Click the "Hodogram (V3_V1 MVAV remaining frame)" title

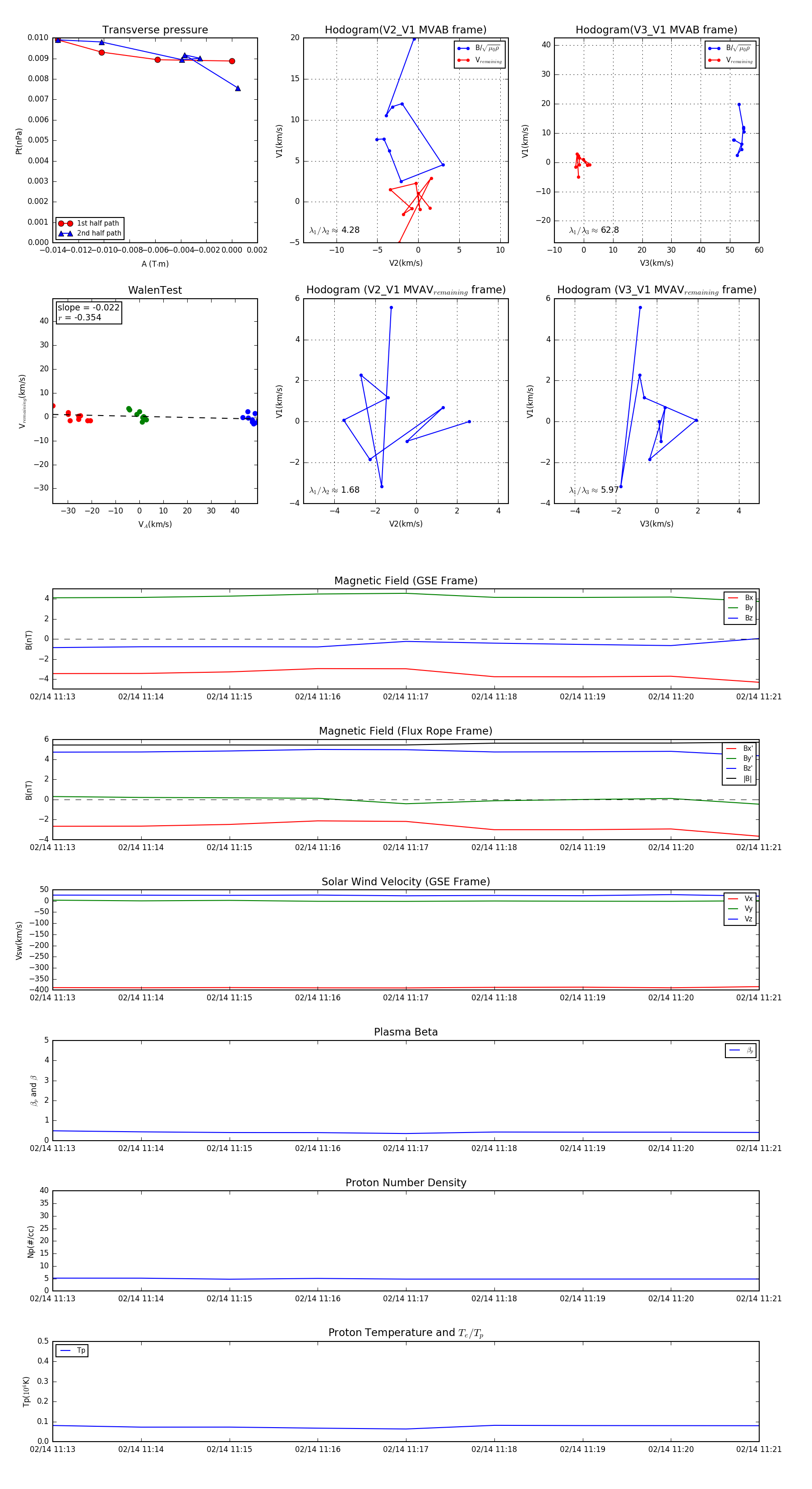pos(656,290)
